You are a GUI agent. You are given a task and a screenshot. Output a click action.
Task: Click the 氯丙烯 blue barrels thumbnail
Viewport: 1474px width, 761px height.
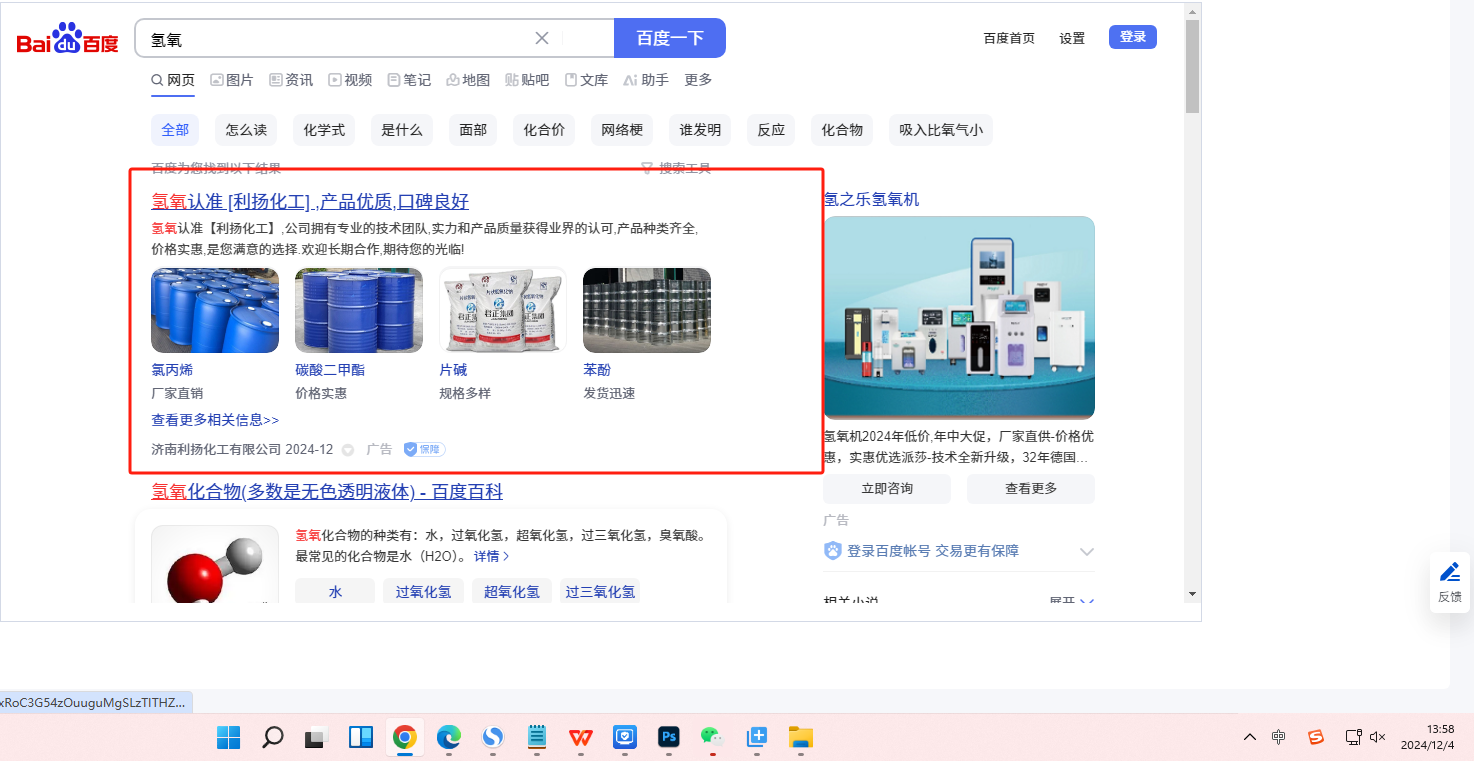coord(215,310)
